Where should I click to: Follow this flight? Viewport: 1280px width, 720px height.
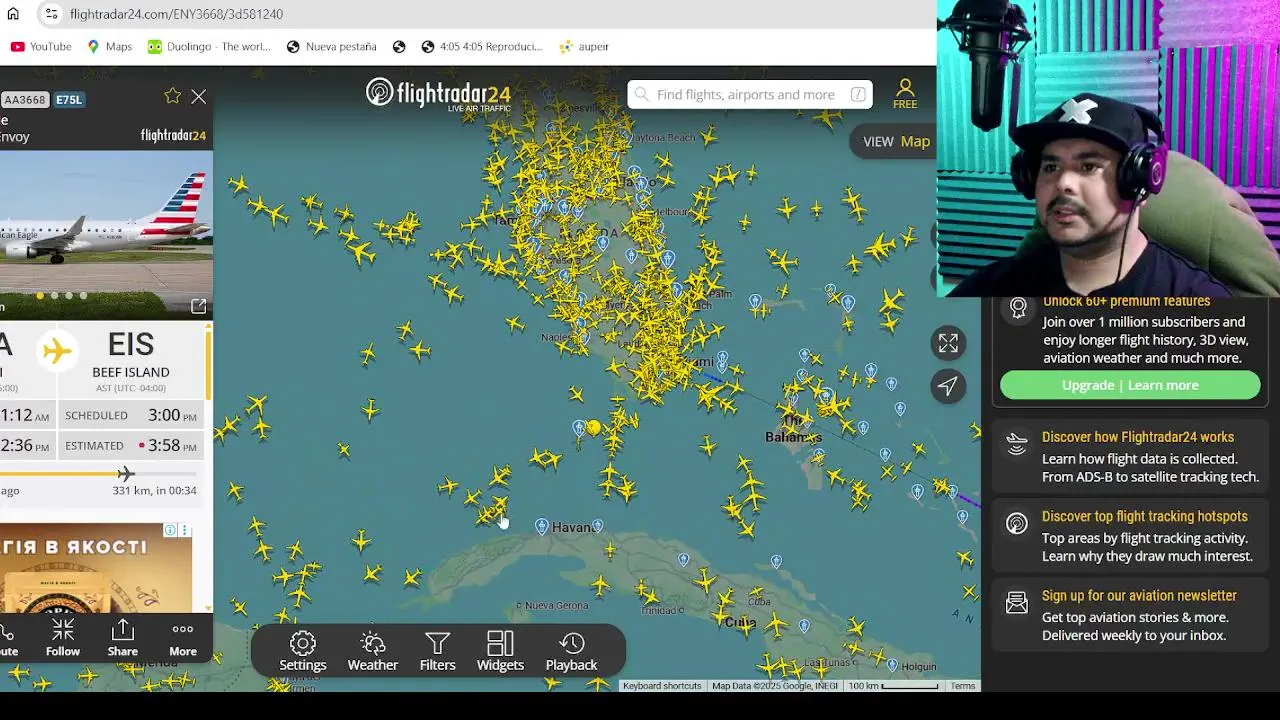[62, 637]
